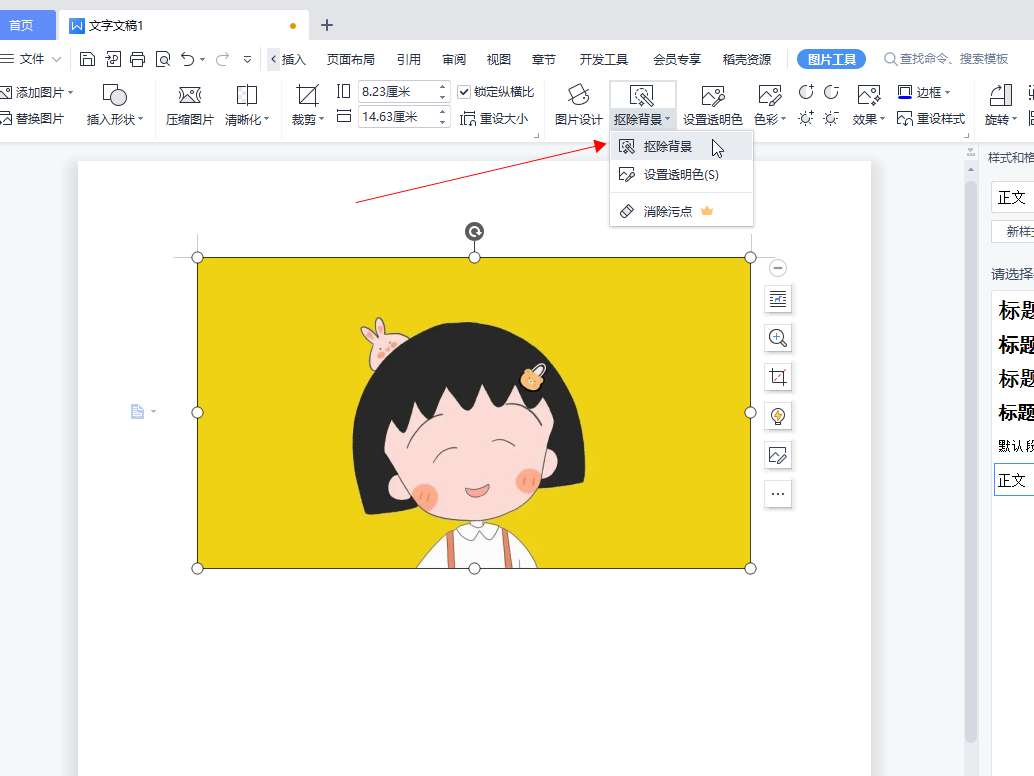This screenshot has width=1034, height=776.
Task: Click command search box
Action: pyautogui.click(x=946, y=59)
